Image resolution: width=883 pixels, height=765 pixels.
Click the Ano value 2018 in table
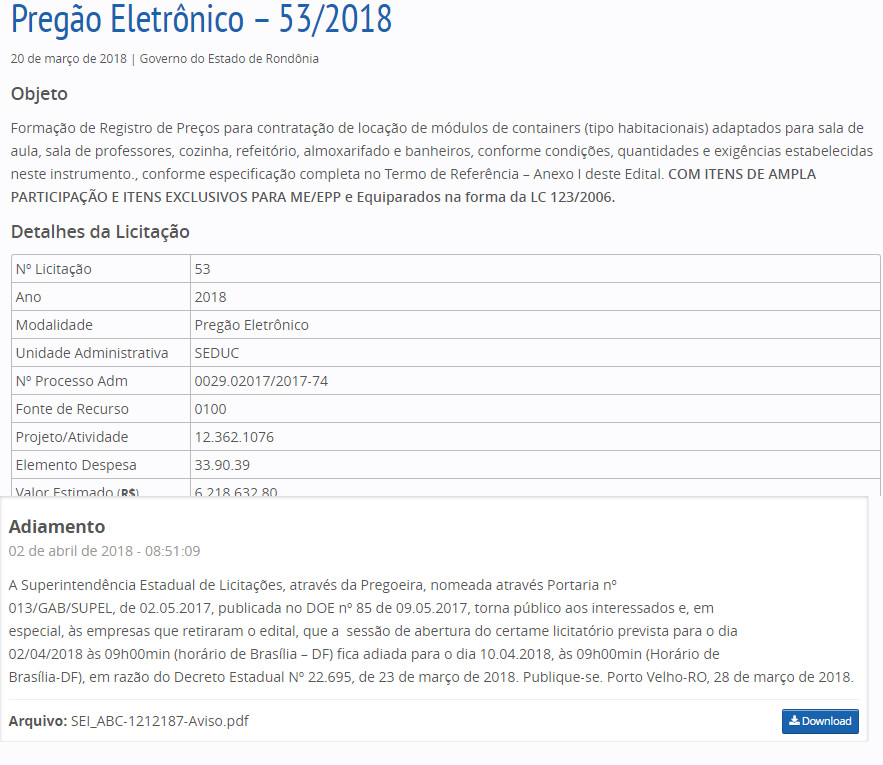point(211,297)
